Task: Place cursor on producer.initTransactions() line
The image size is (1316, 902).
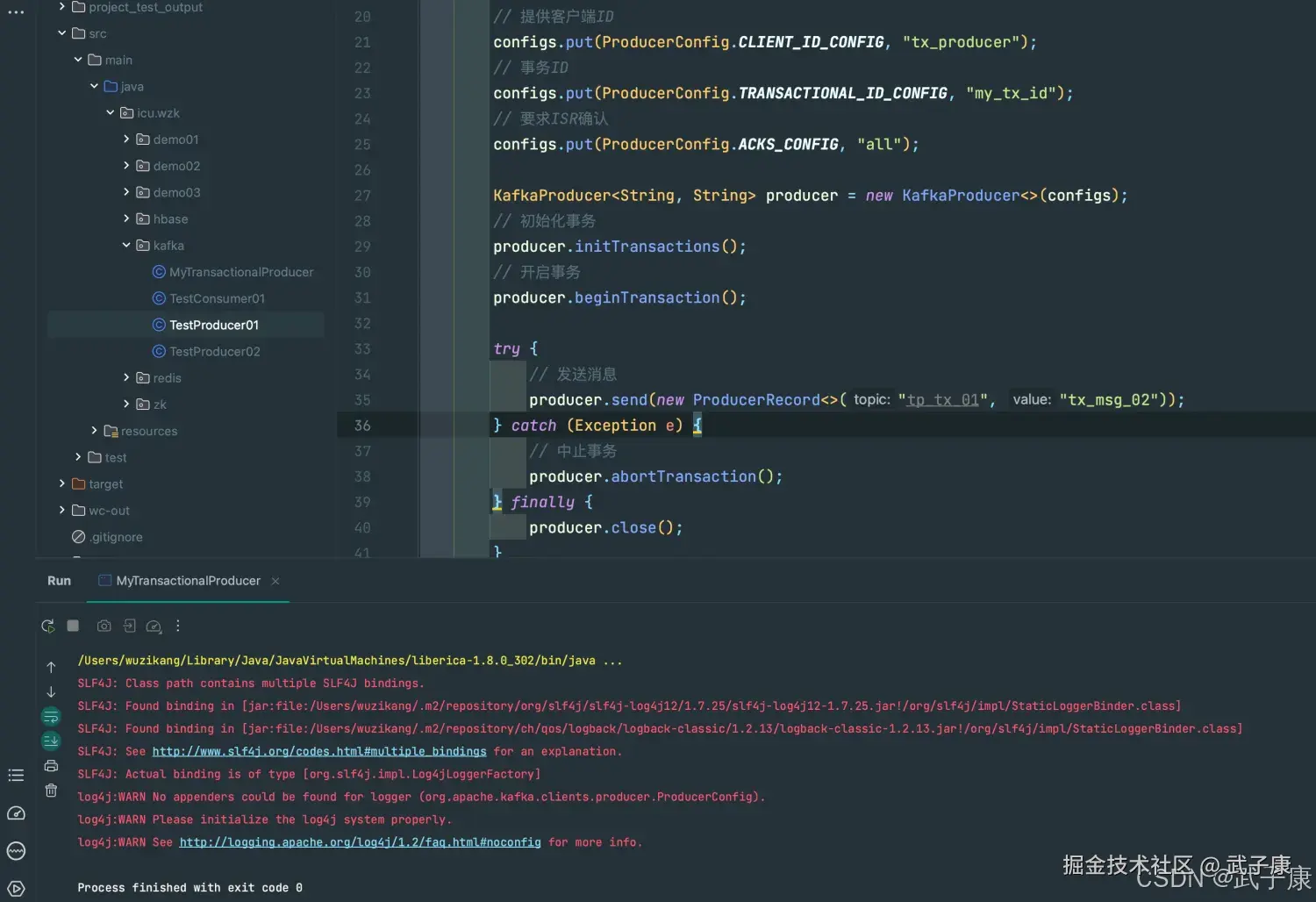Action: pos(619,247)
